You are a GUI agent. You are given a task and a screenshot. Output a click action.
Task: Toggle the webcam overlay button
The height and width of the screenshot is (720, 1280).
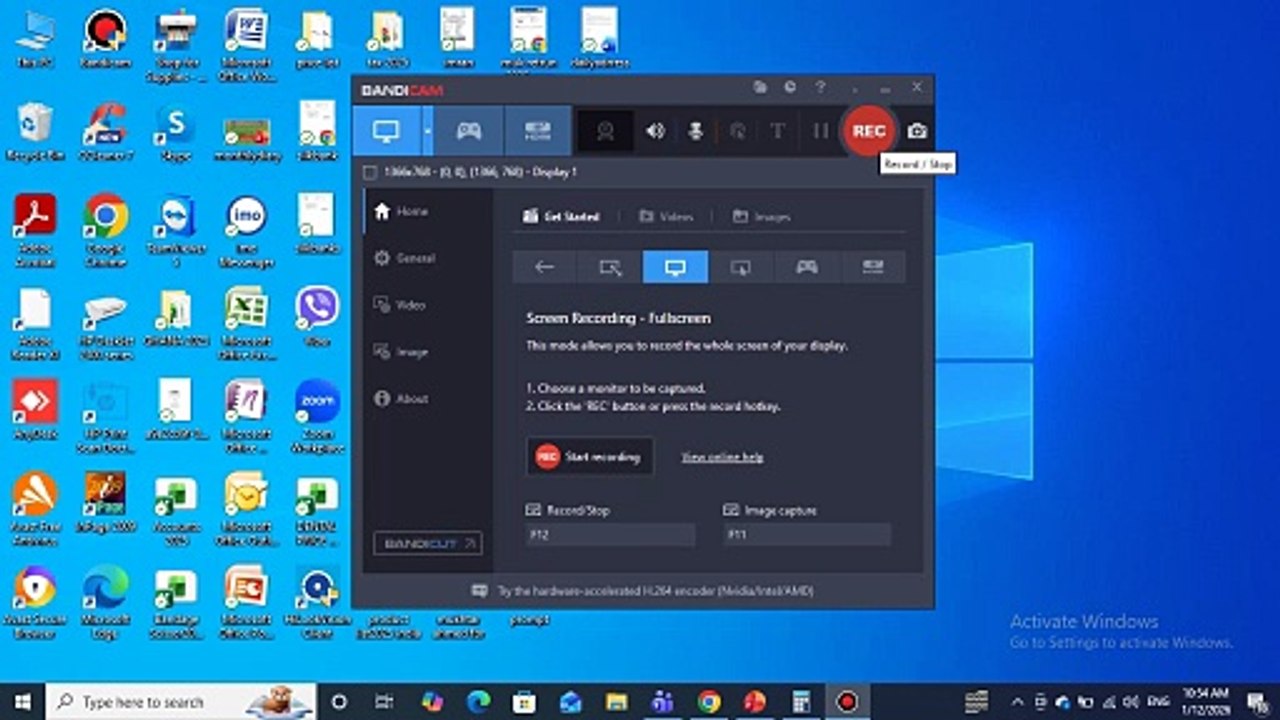[605, 131]
